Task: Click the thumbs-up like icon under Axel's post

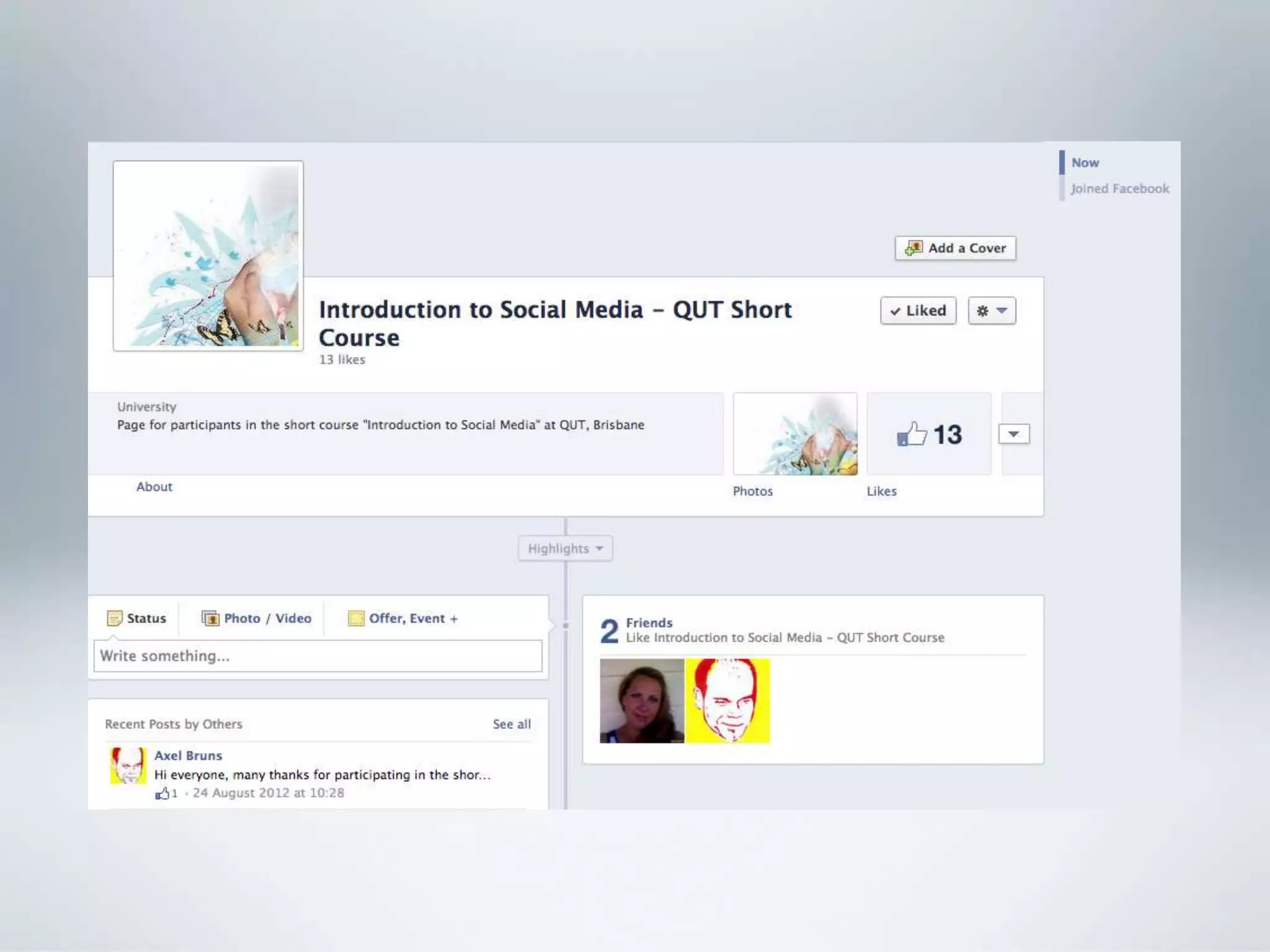Action: pos(162,793)
